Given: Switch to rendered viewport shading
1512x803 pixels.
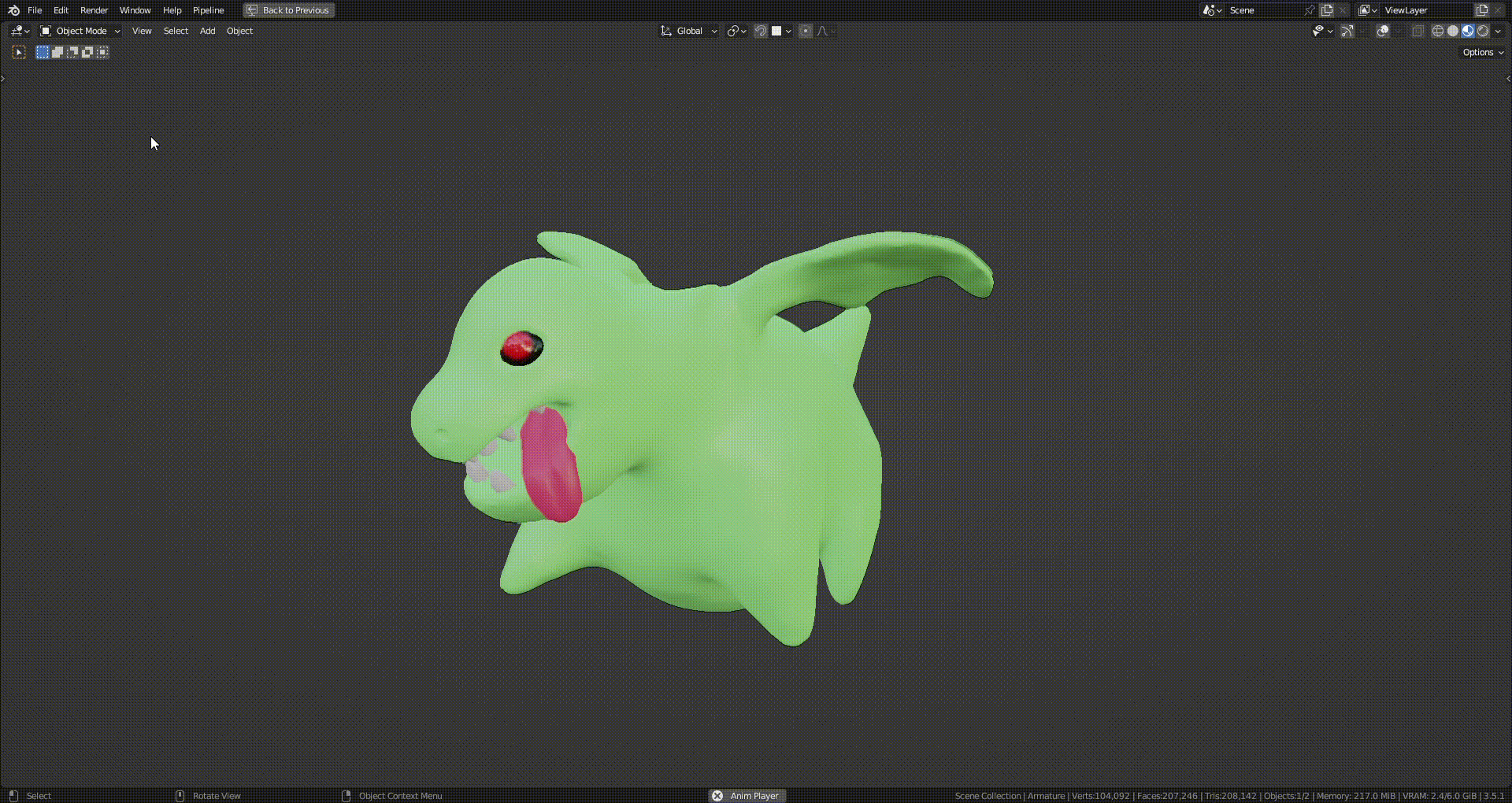Looking at the screenshot, I should pyautogui.click(x=1483, y=31).
